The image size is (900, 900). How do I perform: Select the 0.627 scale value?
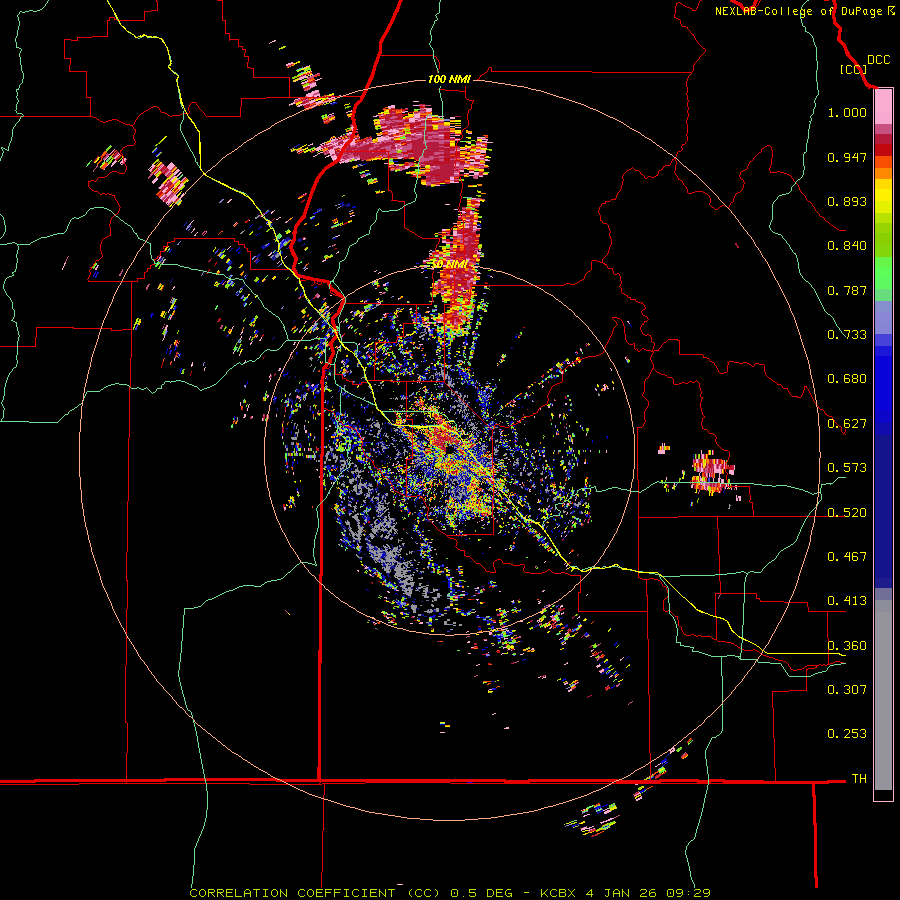coord(847,424)
